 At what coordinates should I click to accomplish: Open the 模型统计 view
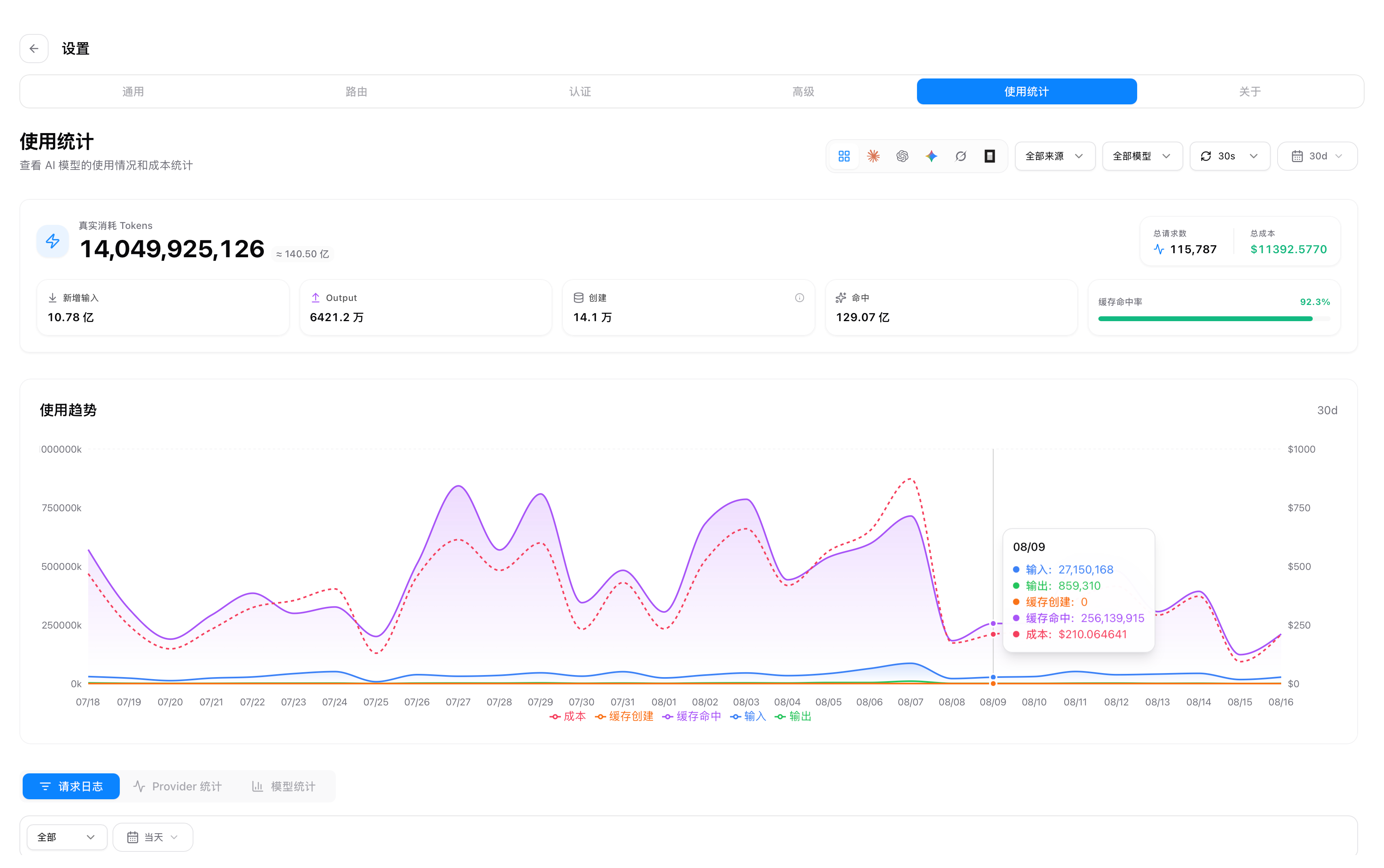284,786
